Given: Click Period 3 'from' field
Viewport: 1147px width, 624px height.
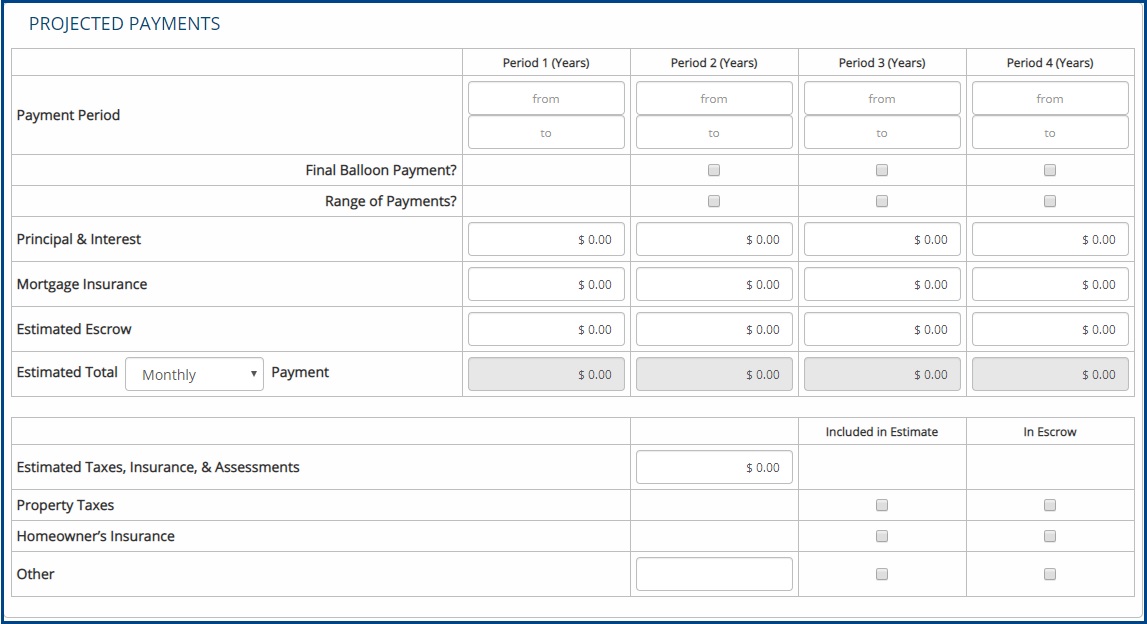Looking at the screenshot, I should pos(882,98).
